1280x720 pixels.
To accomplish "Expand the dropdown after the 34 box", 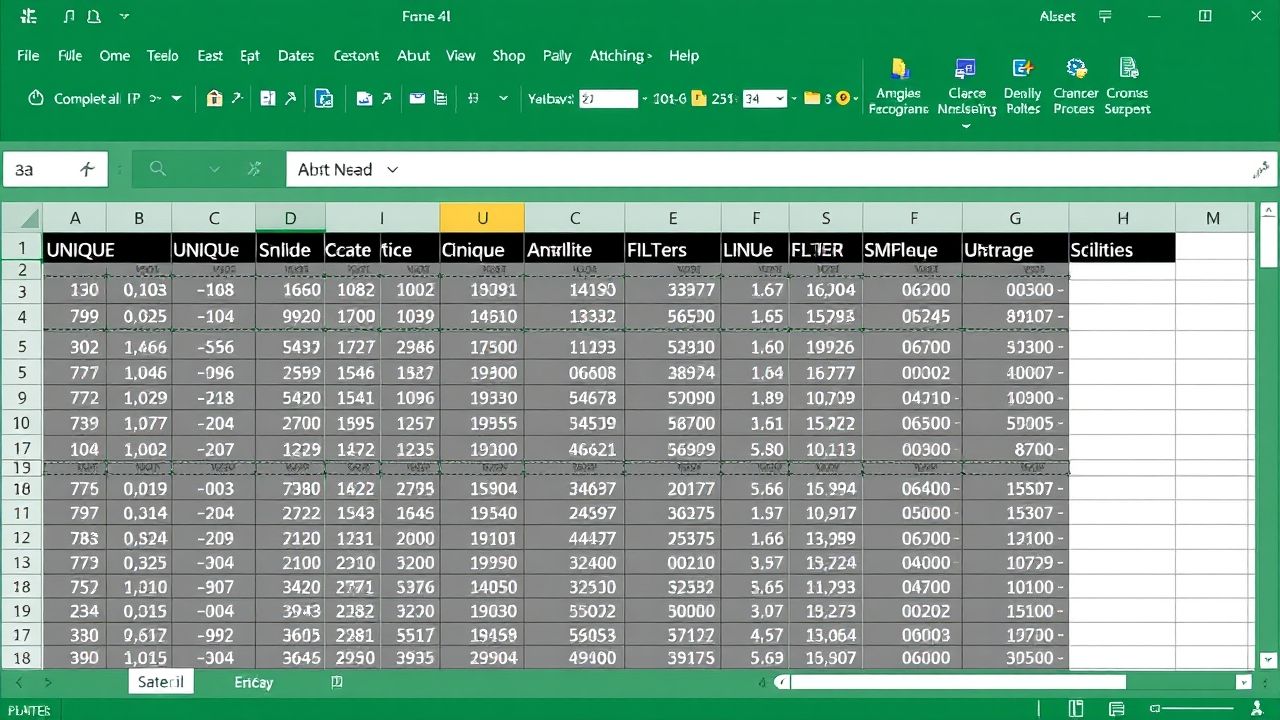I will tap(794, 99).
